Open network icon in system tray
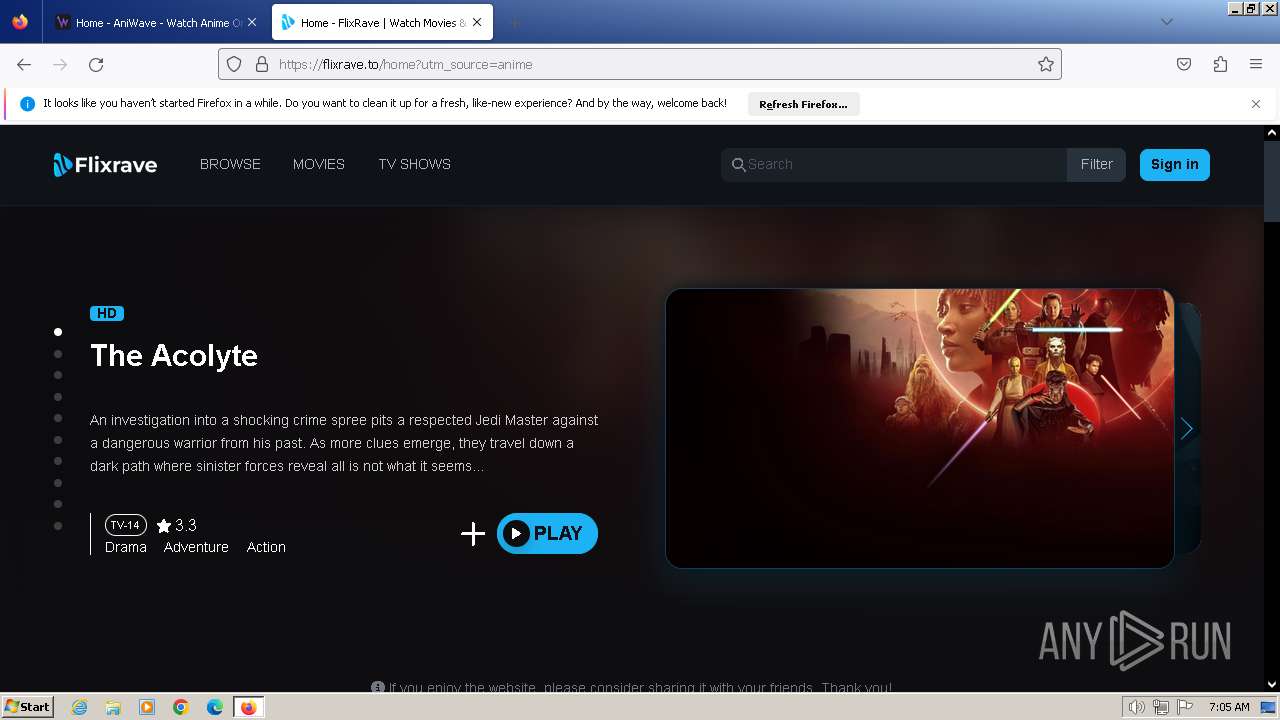 click(x=1161, y=707)
